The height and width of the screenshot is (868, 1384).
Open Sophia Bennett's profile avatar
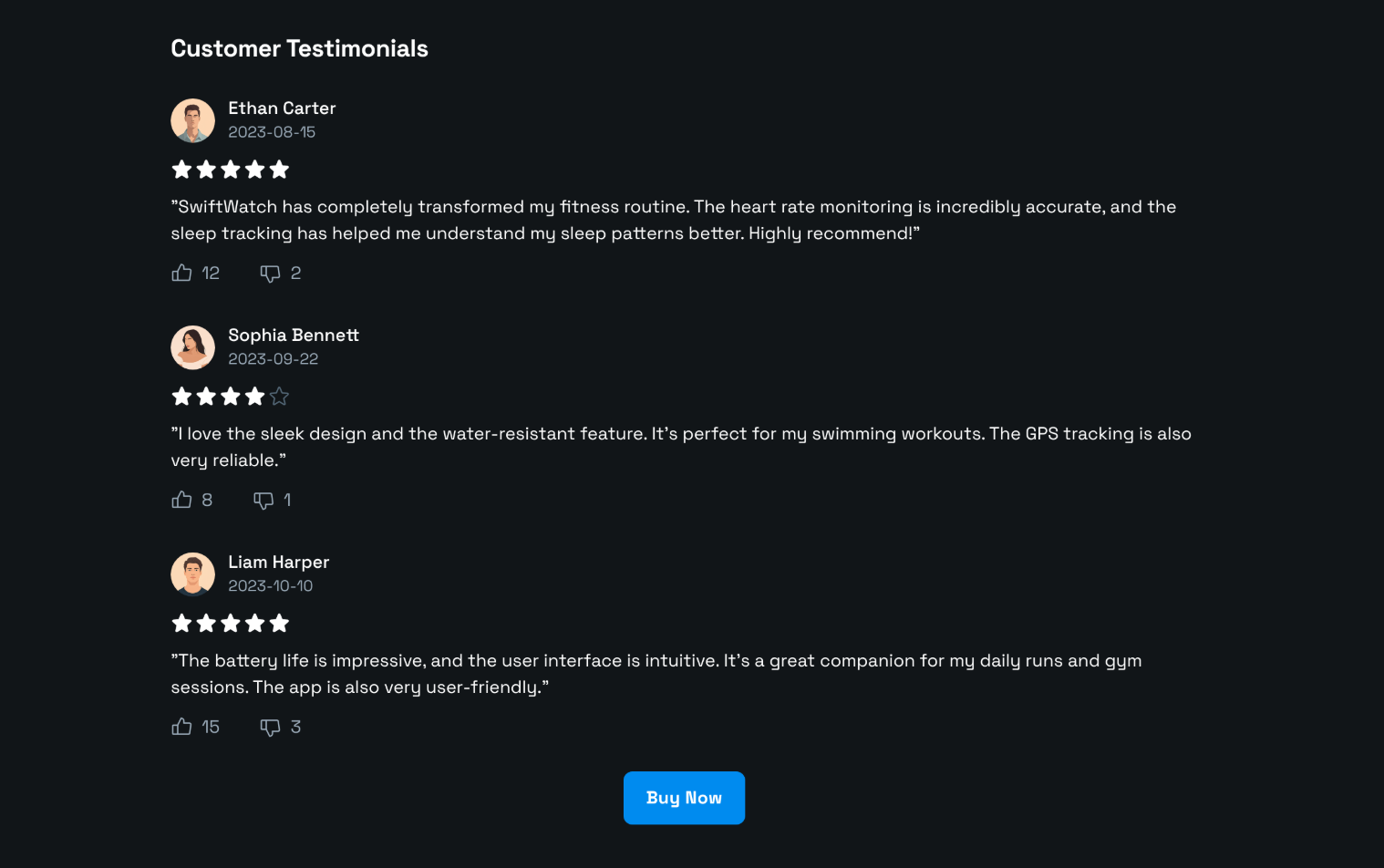(193, 347)
